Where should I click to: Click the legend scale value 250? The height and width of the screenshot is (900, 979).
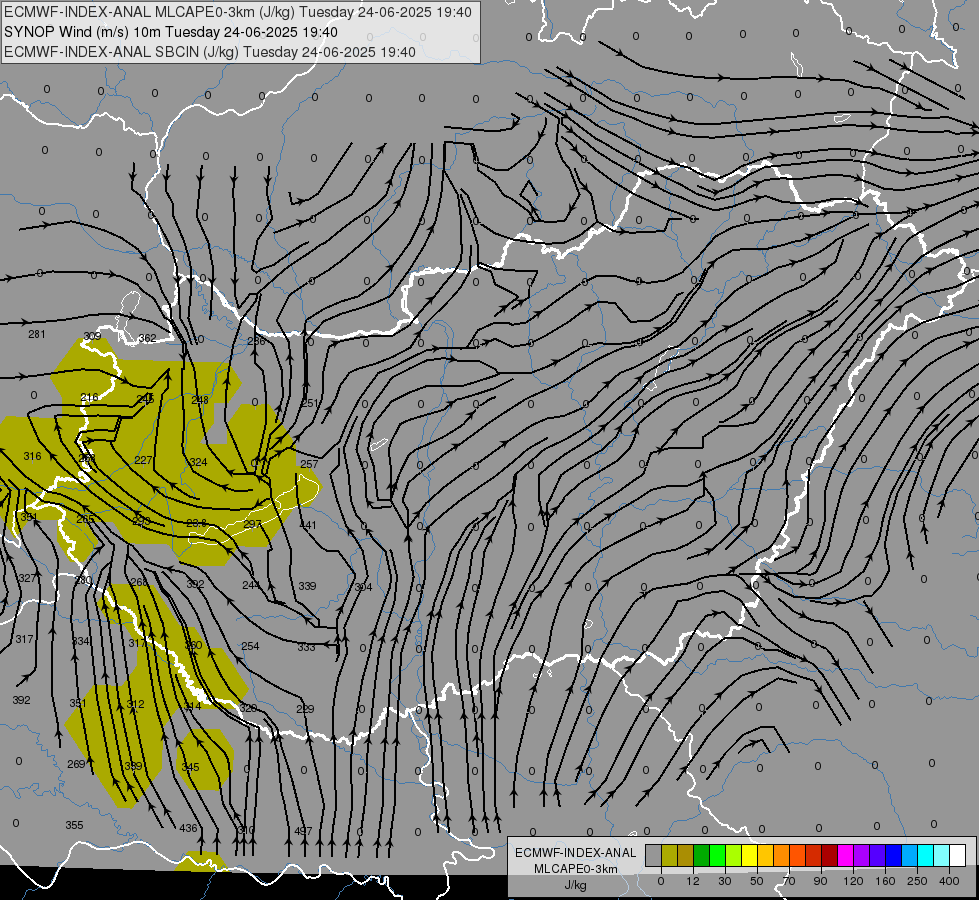point(917,881)
